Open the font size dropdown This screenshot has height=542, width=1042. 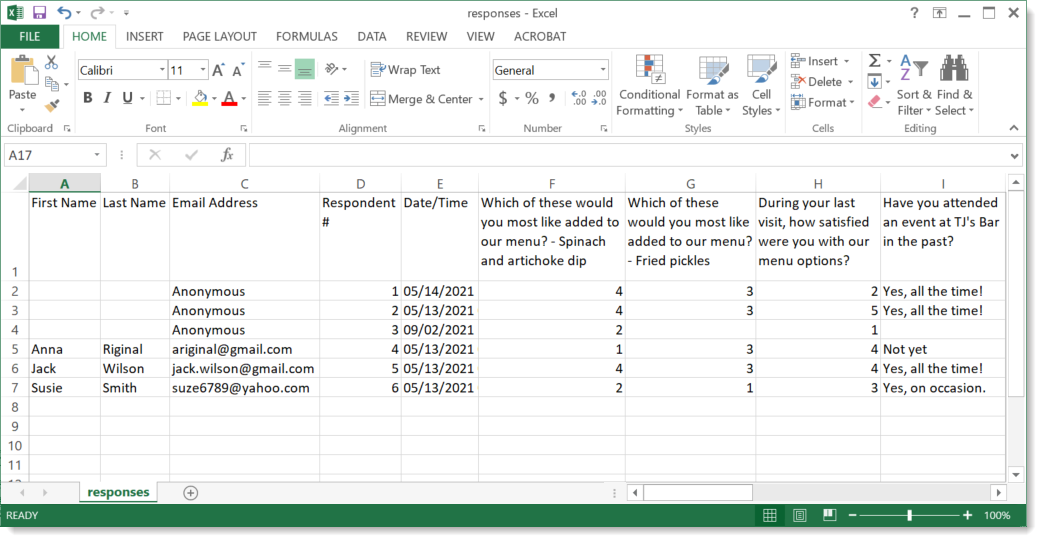tap(203, 70)
